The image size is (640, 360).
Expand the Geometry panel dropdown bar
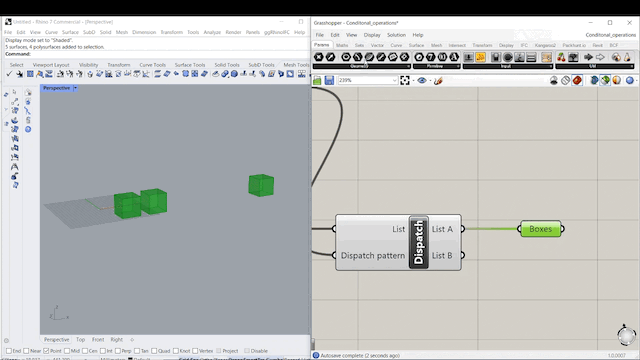pyautogui.click(x=362, y=66)
